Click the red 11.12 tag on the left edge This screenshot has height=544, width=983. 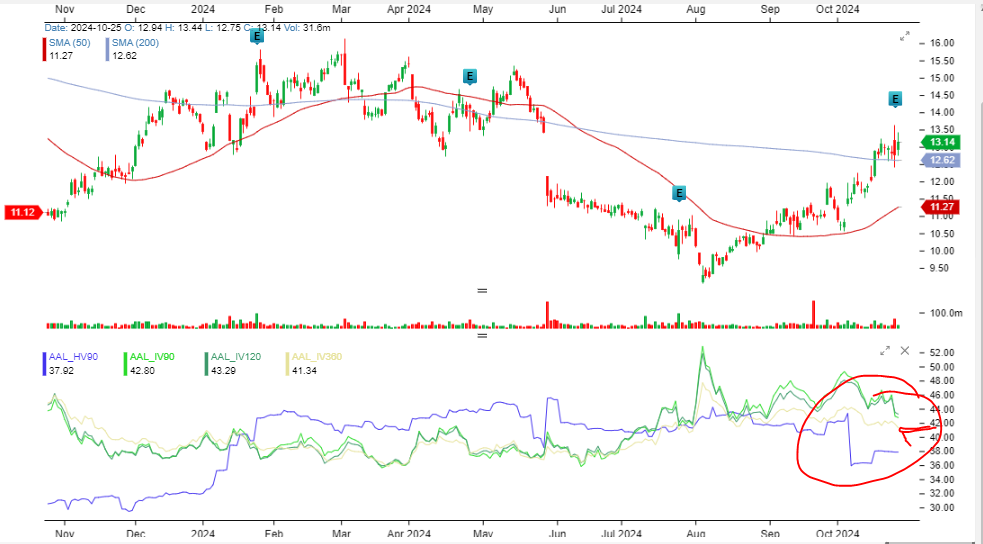coord(23,212)
